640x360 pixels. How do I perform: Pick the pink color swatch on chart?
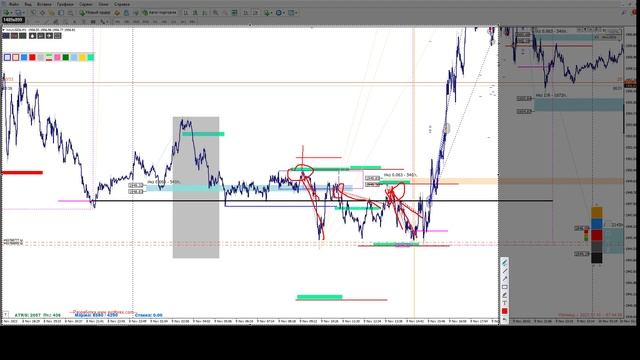[x=58, y=57]
